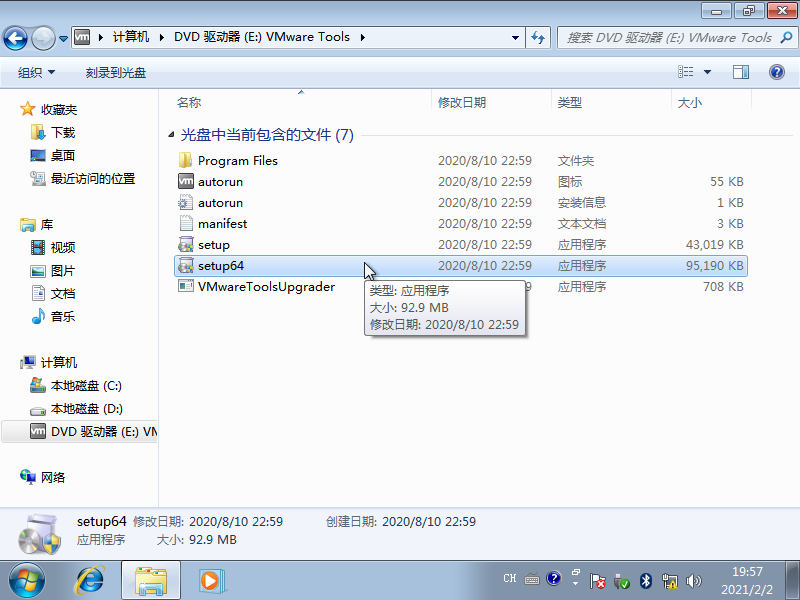Choose 刻录到光盘 in the toolbar
The height and width of the screenshot is (600, 800).
(116, 72)
